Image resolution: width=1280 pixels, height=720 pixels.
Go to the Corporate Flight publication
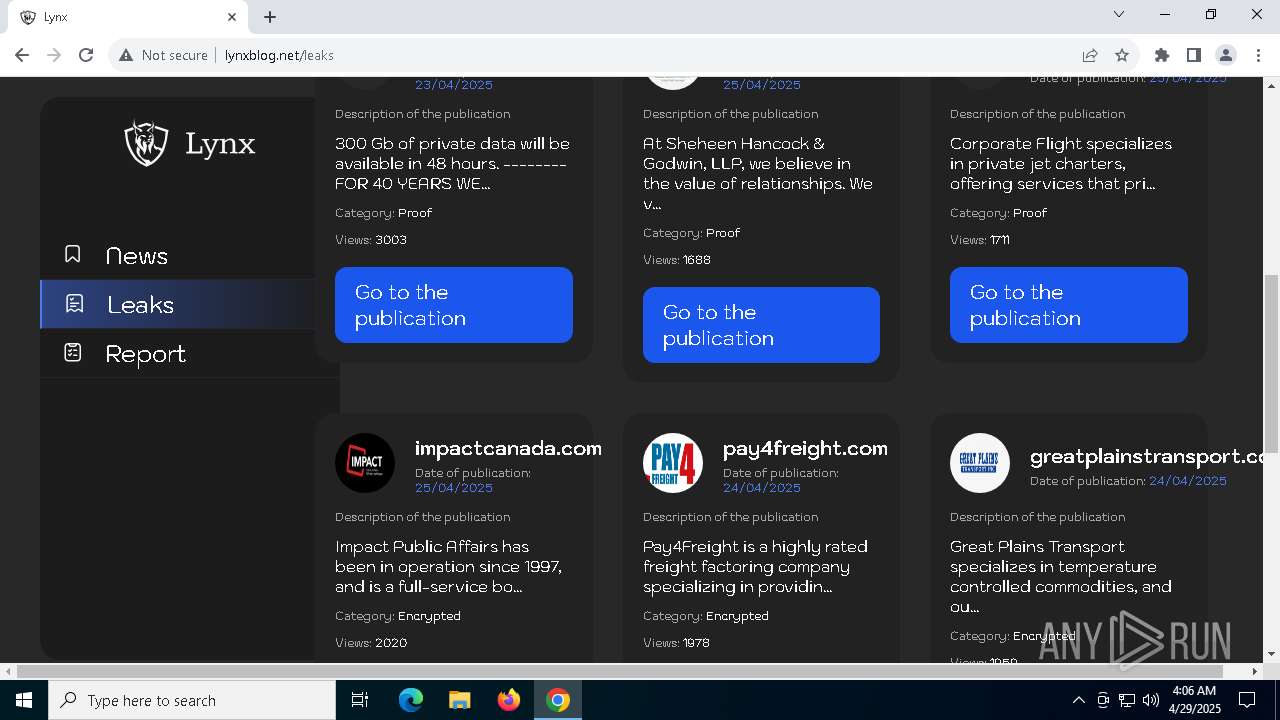(x=1068, y=305)
